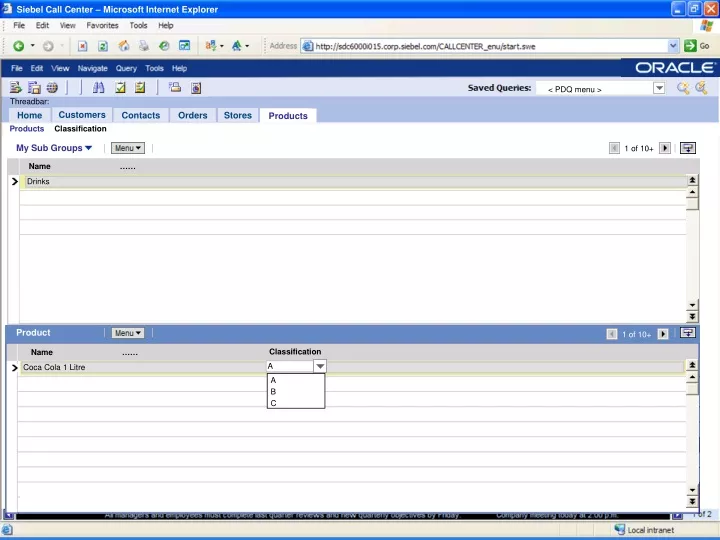Click the toggle layout icon in Sub Groups applet
The width and height of the screenshot is (720, 540).
click(687, 148)
